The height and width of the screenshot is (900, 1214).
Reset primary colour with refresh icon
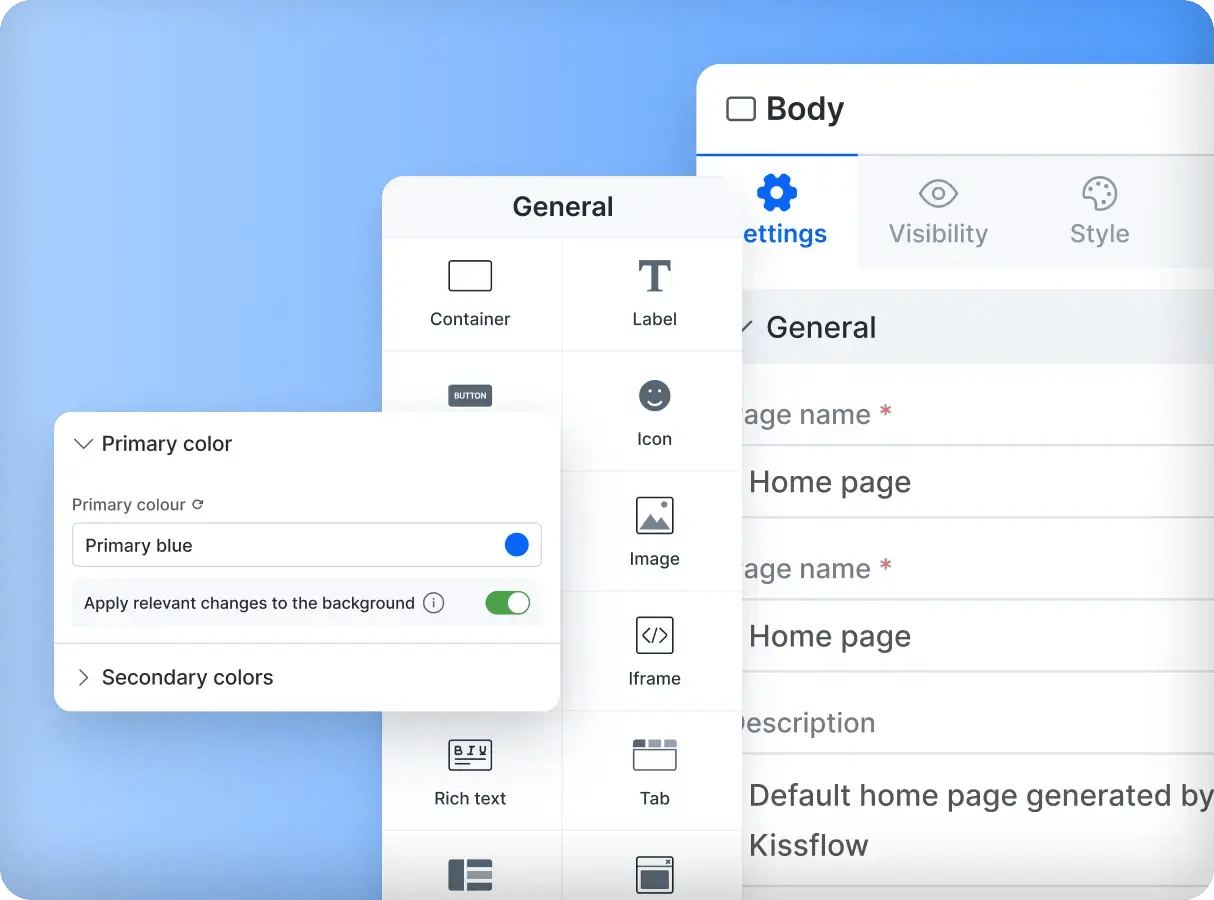[197, 505]
